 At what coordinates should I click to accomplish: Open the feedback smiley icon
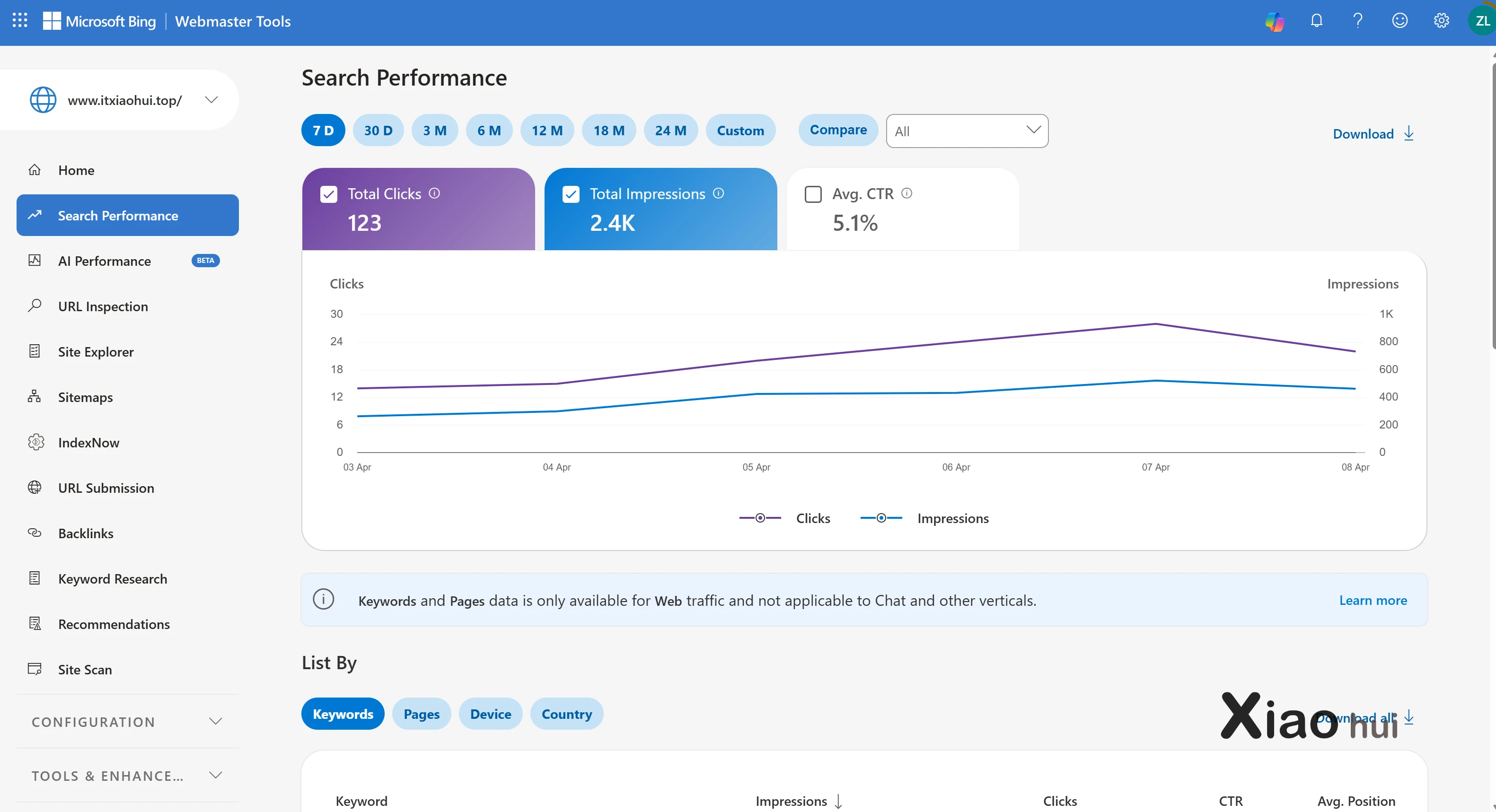pos(1399,21)
